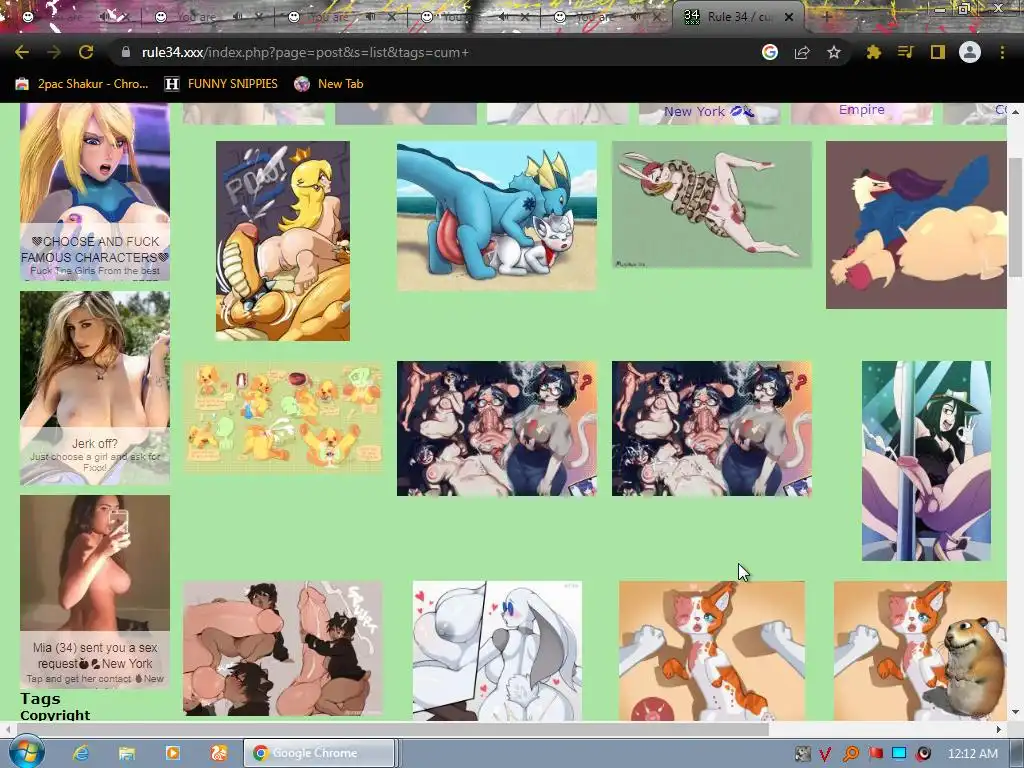
Task: Launch Internet Explorer from the taskbar
Action: (80, 754)
